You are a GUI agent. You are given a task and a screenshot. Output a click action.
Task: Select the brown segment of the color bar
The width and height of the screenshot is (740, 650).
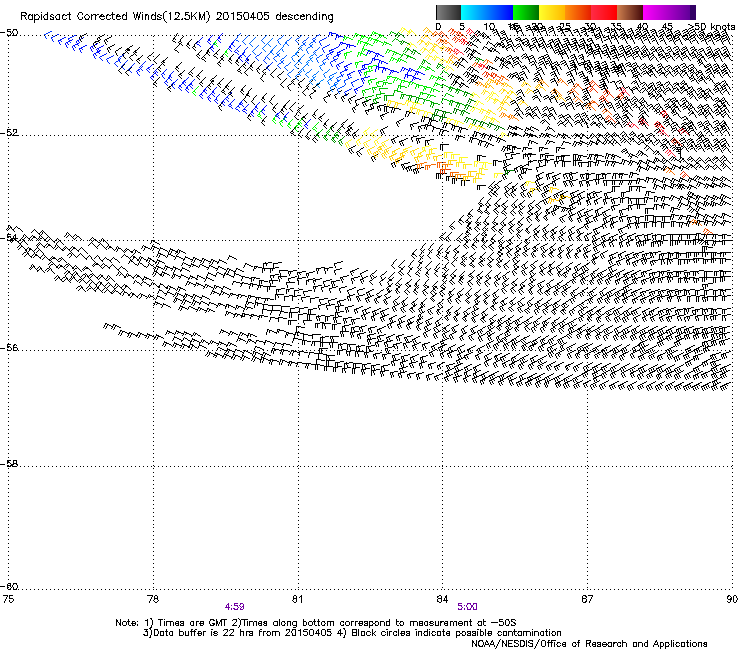(630, 12)
